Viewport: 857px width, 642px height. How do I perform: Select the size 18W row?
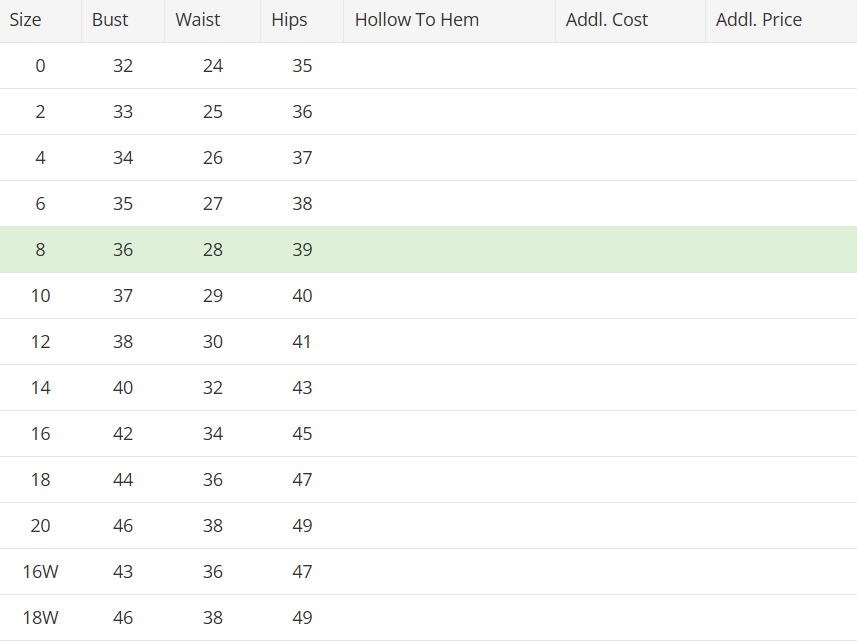click(x=428, y=617)
